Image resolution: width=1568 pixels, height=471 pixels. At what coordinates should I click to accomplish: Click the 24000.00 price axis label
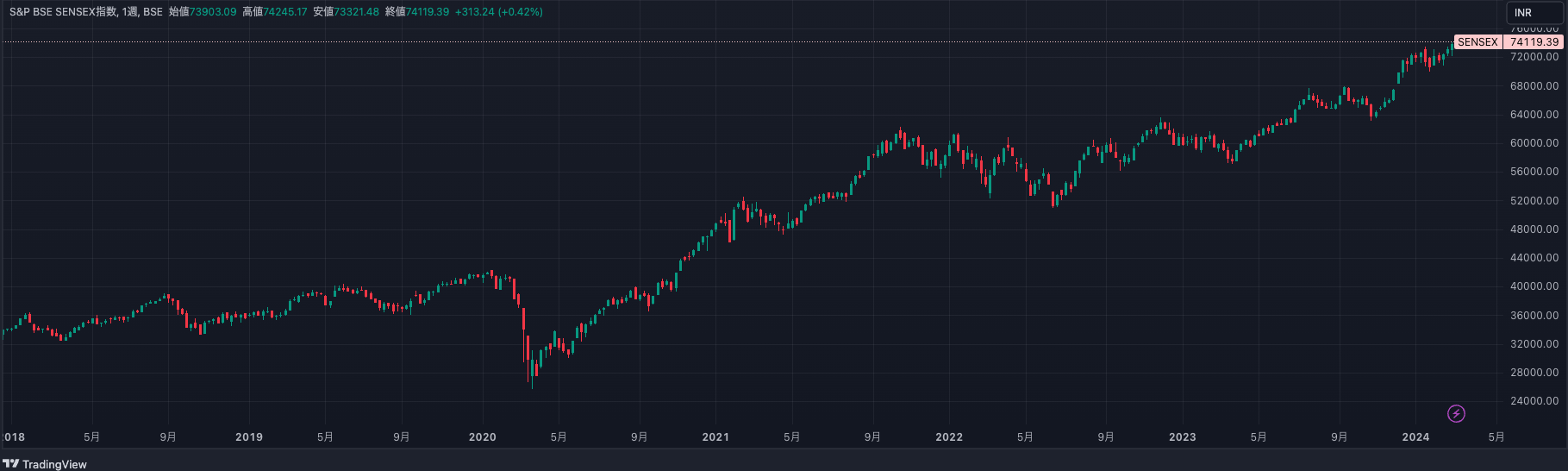pyautogui.click(x=1534, y=401)
